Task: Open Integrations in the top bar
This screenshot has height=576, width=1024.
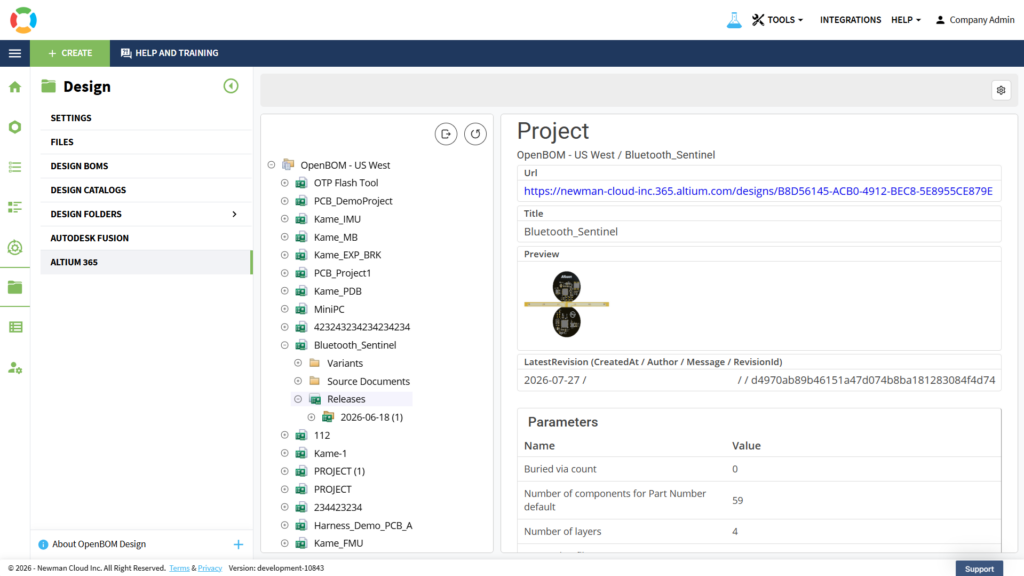Action: (850, 20)
